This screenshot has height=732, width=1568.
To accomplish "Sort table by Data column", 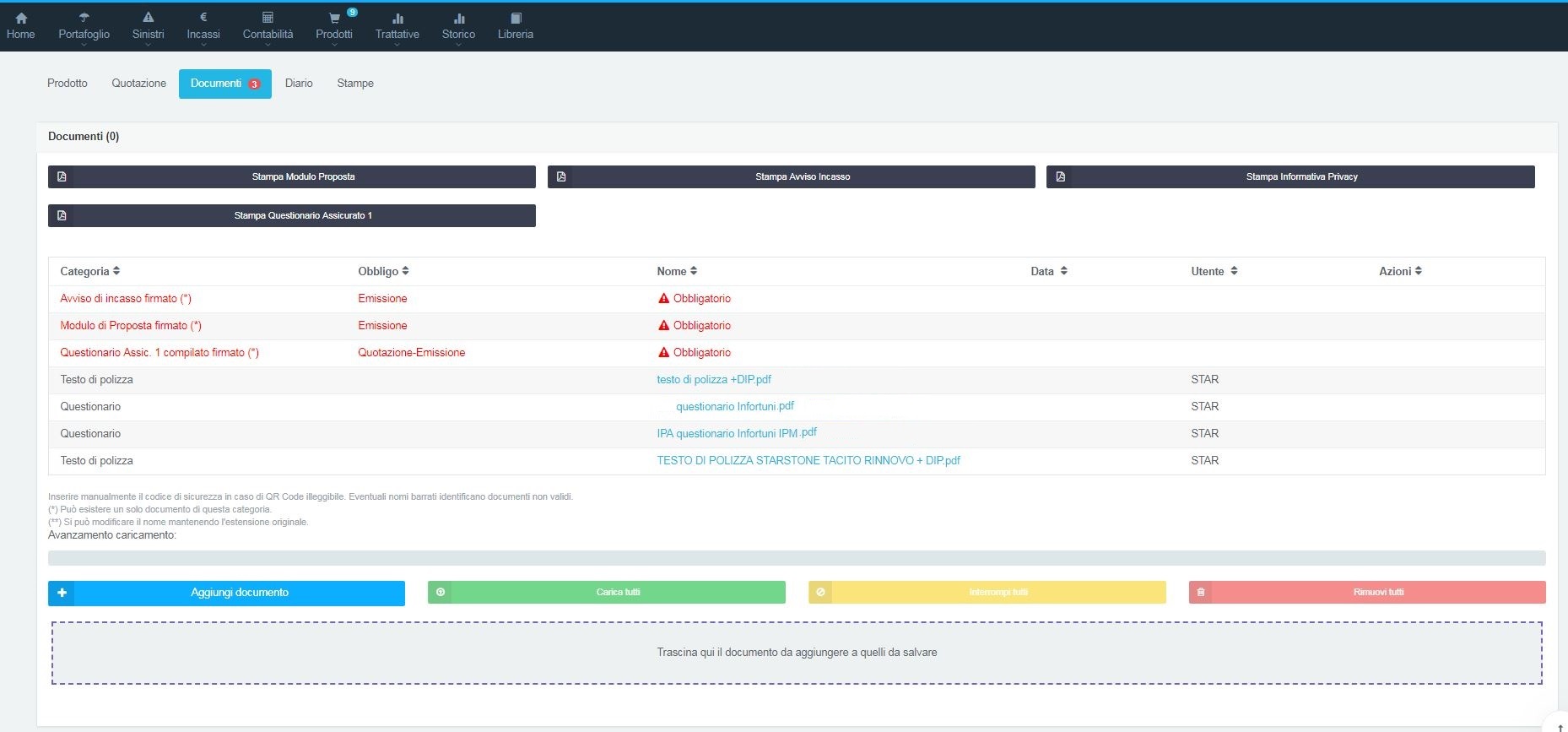I will tap(1049, 271).
